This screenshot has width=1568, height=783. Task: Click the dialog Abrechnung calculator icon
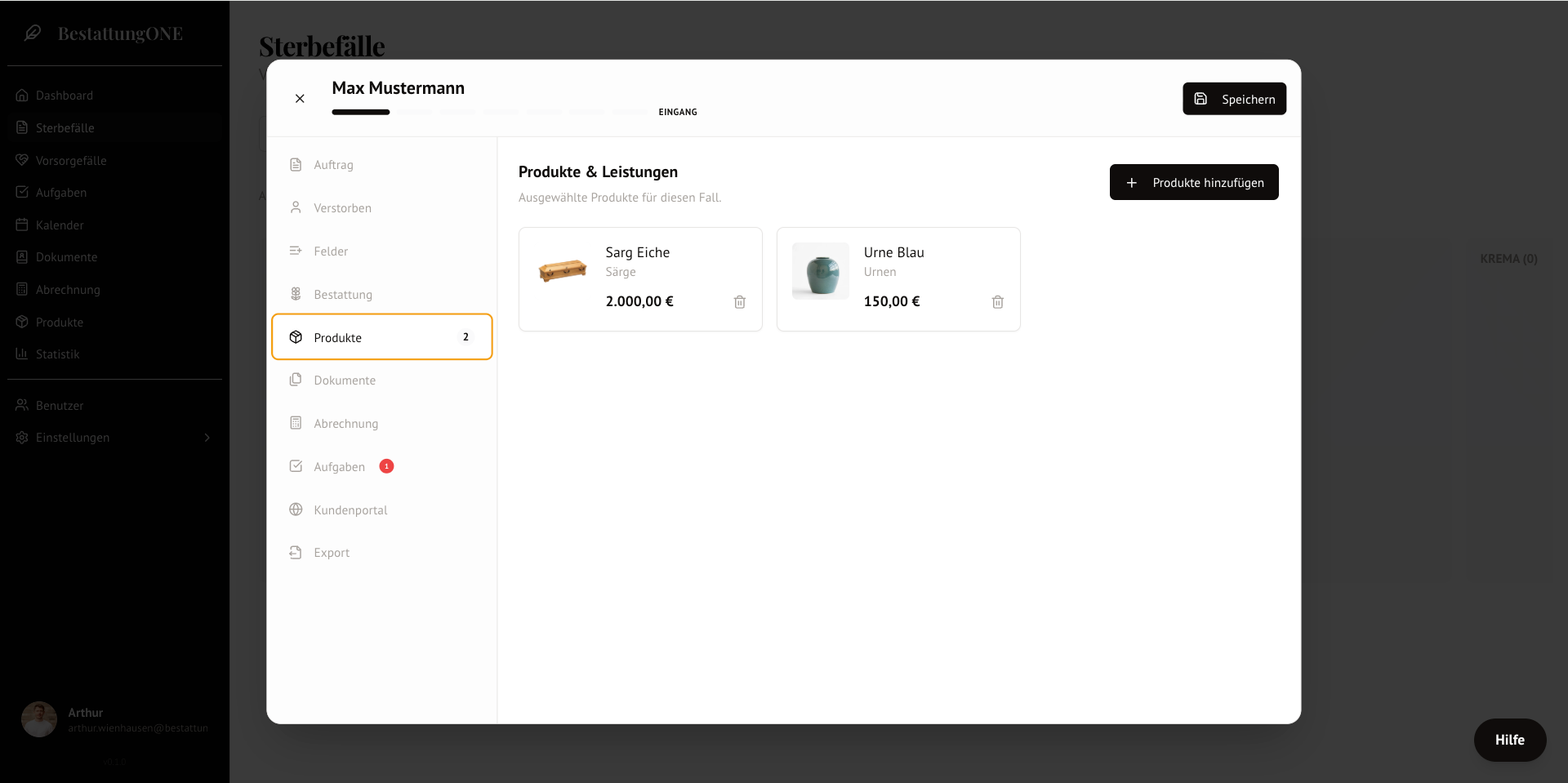pos(296,423)
